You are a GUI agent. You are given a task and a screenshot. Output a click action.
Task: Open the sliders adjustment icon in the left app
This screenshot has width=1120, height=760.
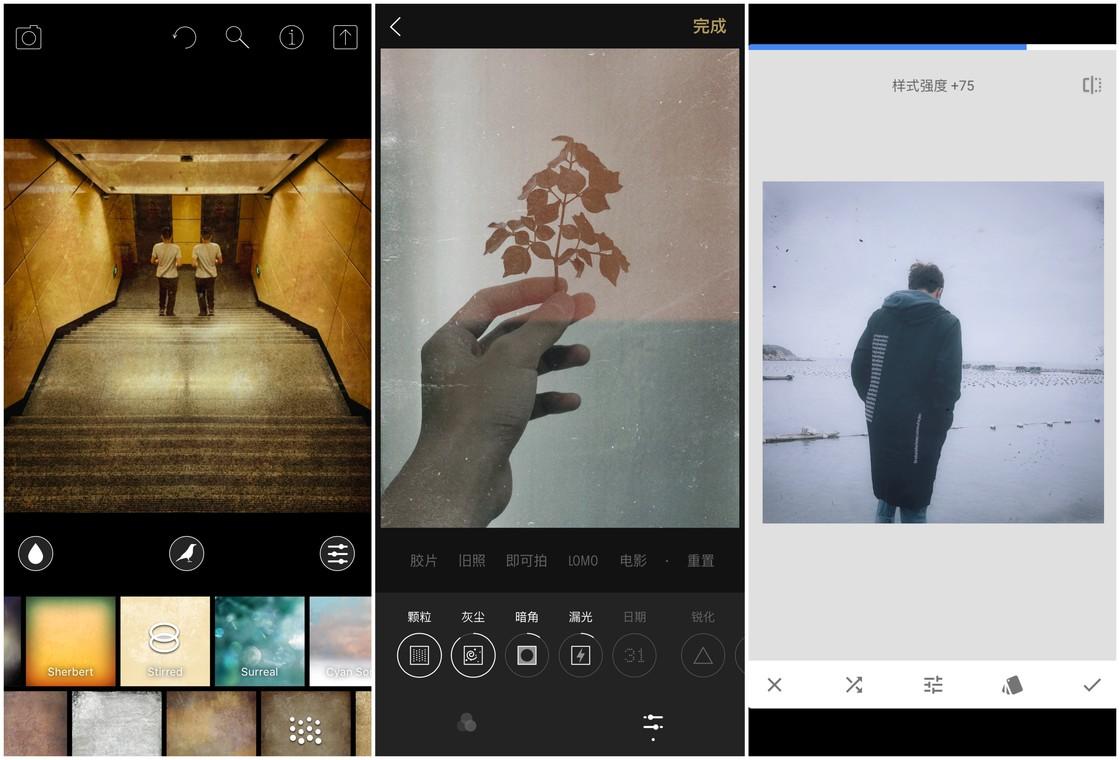[x=337, y=554]
